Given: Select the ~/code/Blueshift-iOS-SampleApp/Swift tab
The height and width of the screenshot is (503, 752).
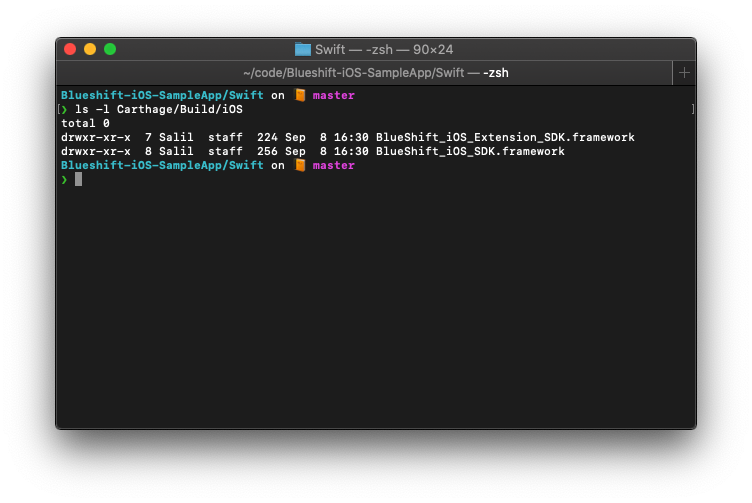Looking at the screenshot, I should point(364,73).
